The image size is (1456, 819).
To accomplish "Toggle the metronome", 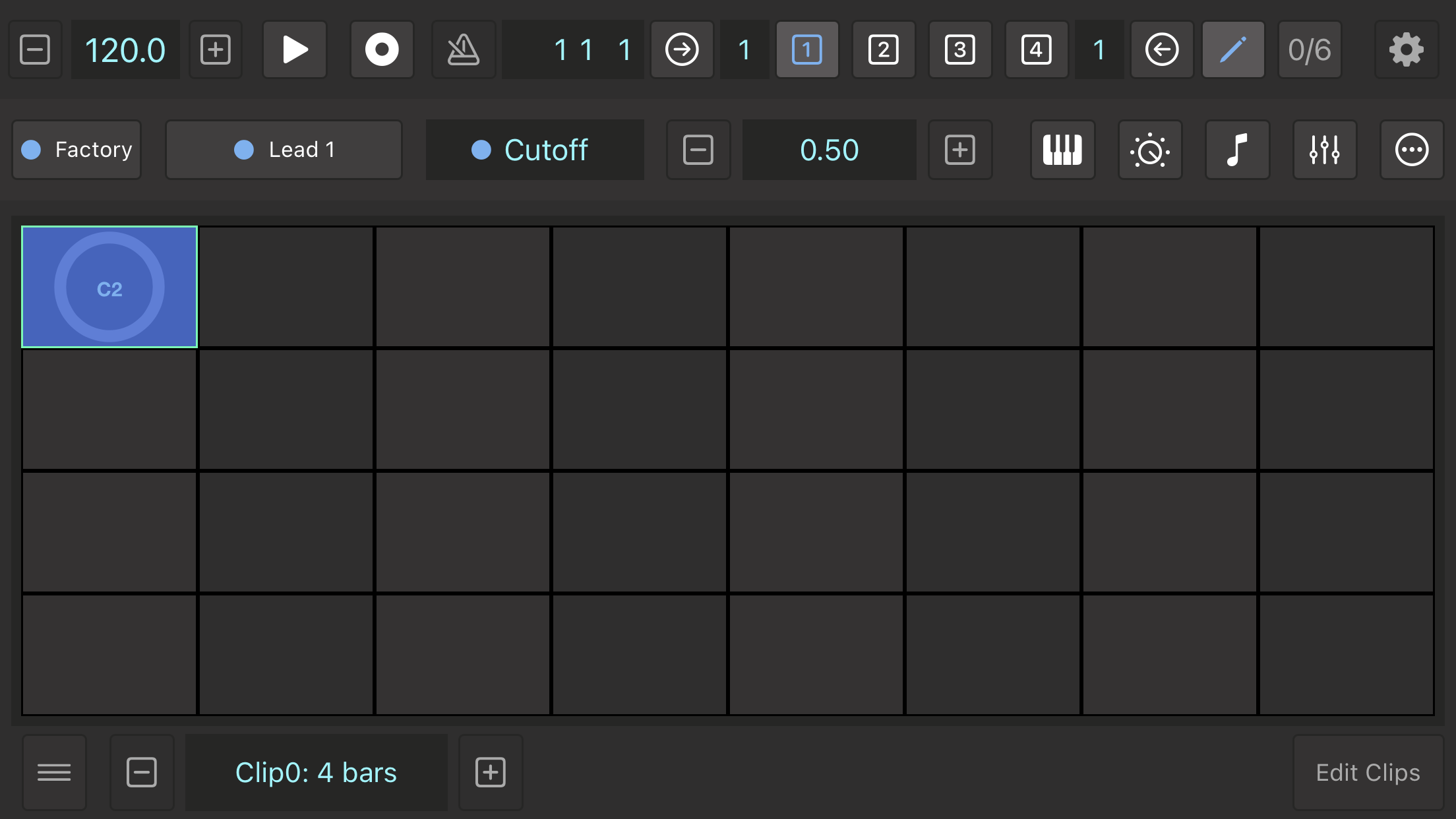I will pos(463,50).
